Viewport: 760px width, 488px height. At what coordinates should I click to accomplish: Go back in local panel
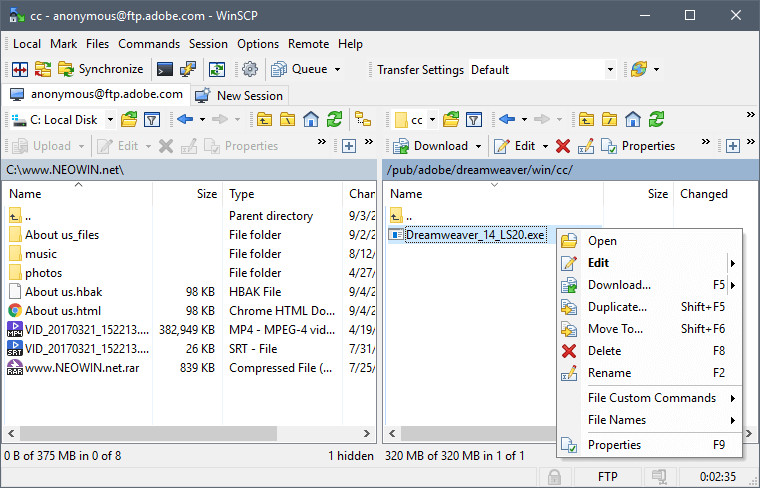point(185,119)
